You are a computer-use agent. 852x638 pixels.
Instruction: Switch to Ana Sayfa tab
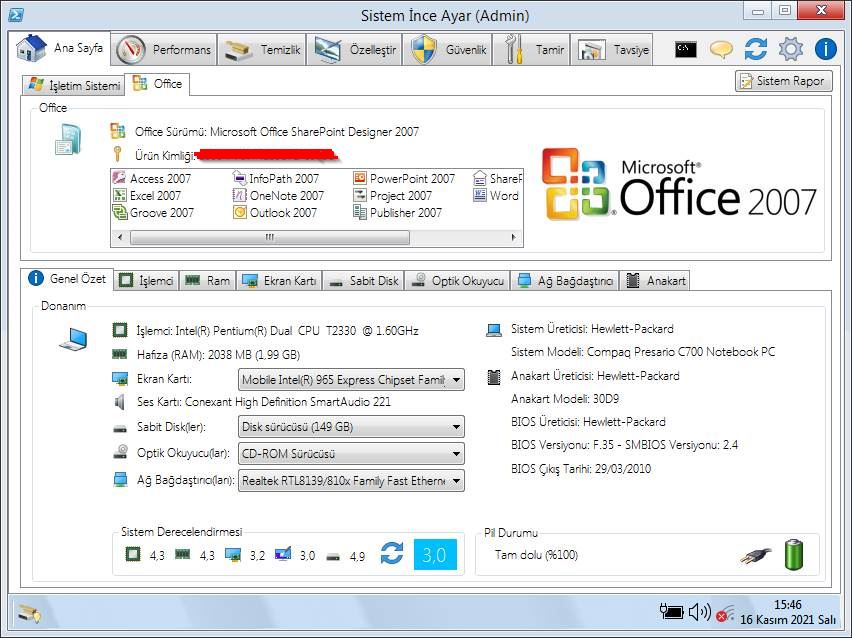click(60, 48)
